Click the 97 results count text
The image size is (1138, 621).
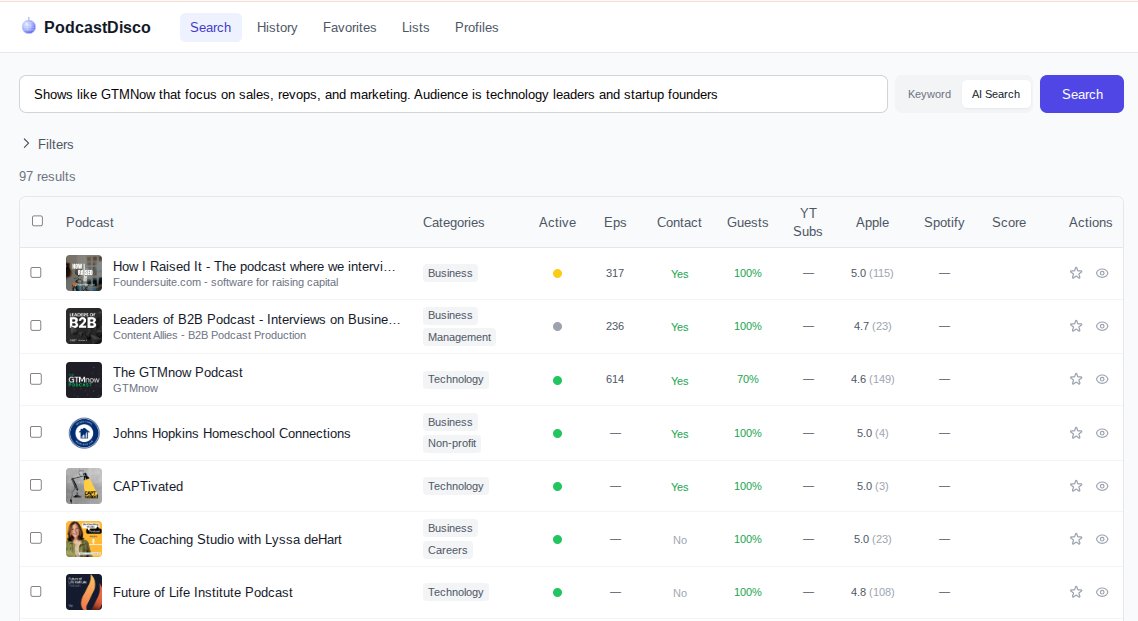[x=47, y=176]
